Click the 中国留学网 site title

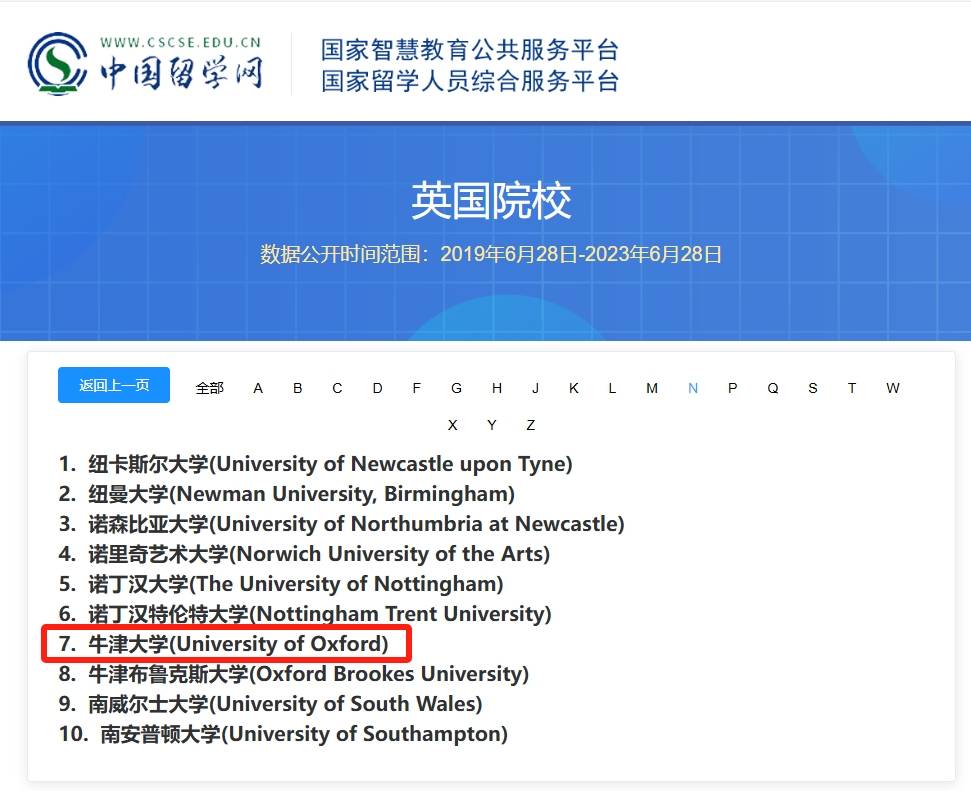(x=182, y=72)
